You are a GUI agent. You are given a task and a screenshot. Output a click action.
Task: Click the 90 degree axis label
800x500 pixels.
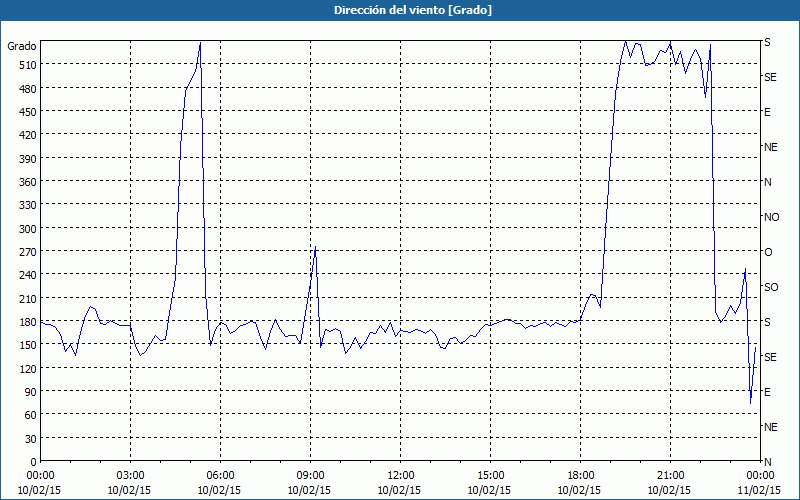31,392
